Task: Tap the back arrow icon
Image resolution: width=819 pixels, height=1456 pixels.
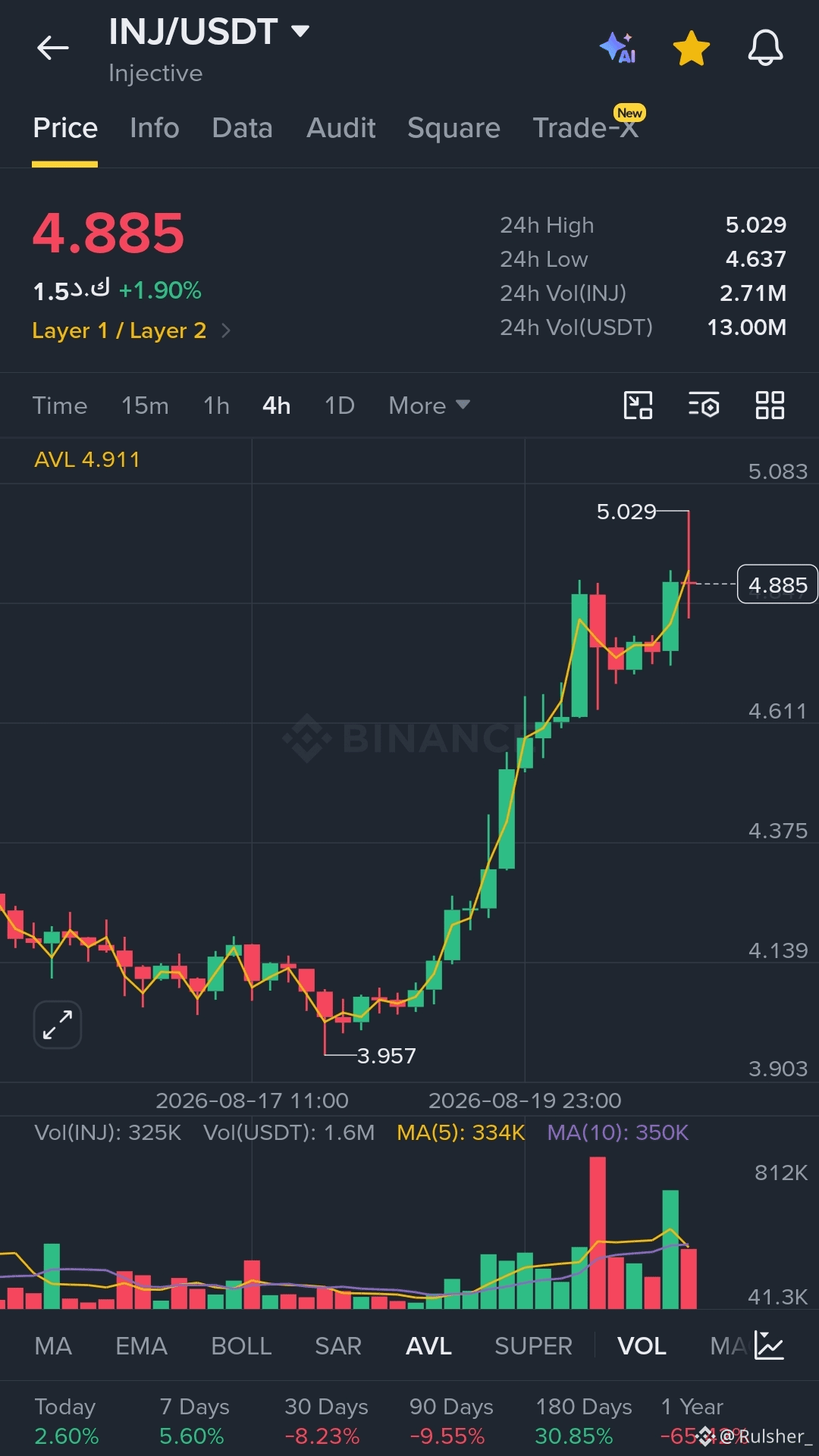Action: pyautogui.click(x=52, y=48)
